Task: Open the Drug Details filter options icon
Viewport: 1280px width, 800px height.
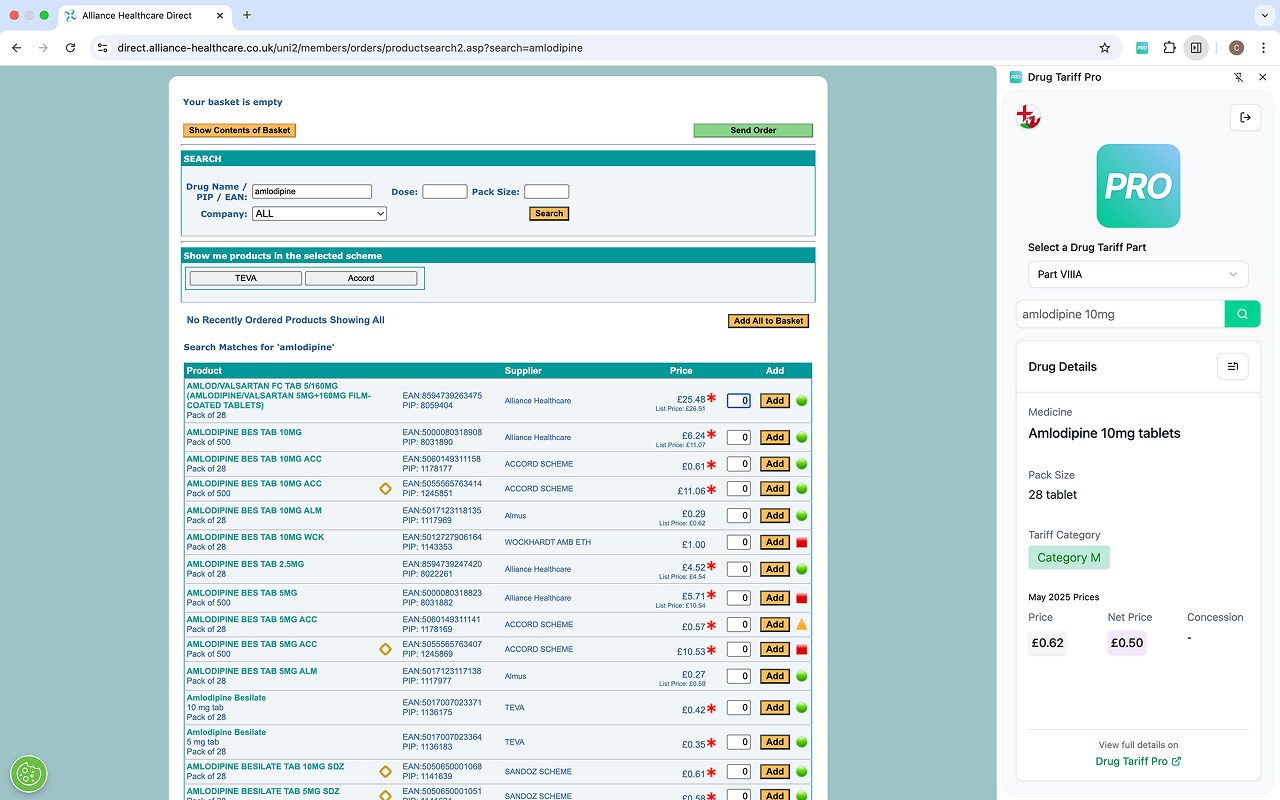Action: (1233, 367)
